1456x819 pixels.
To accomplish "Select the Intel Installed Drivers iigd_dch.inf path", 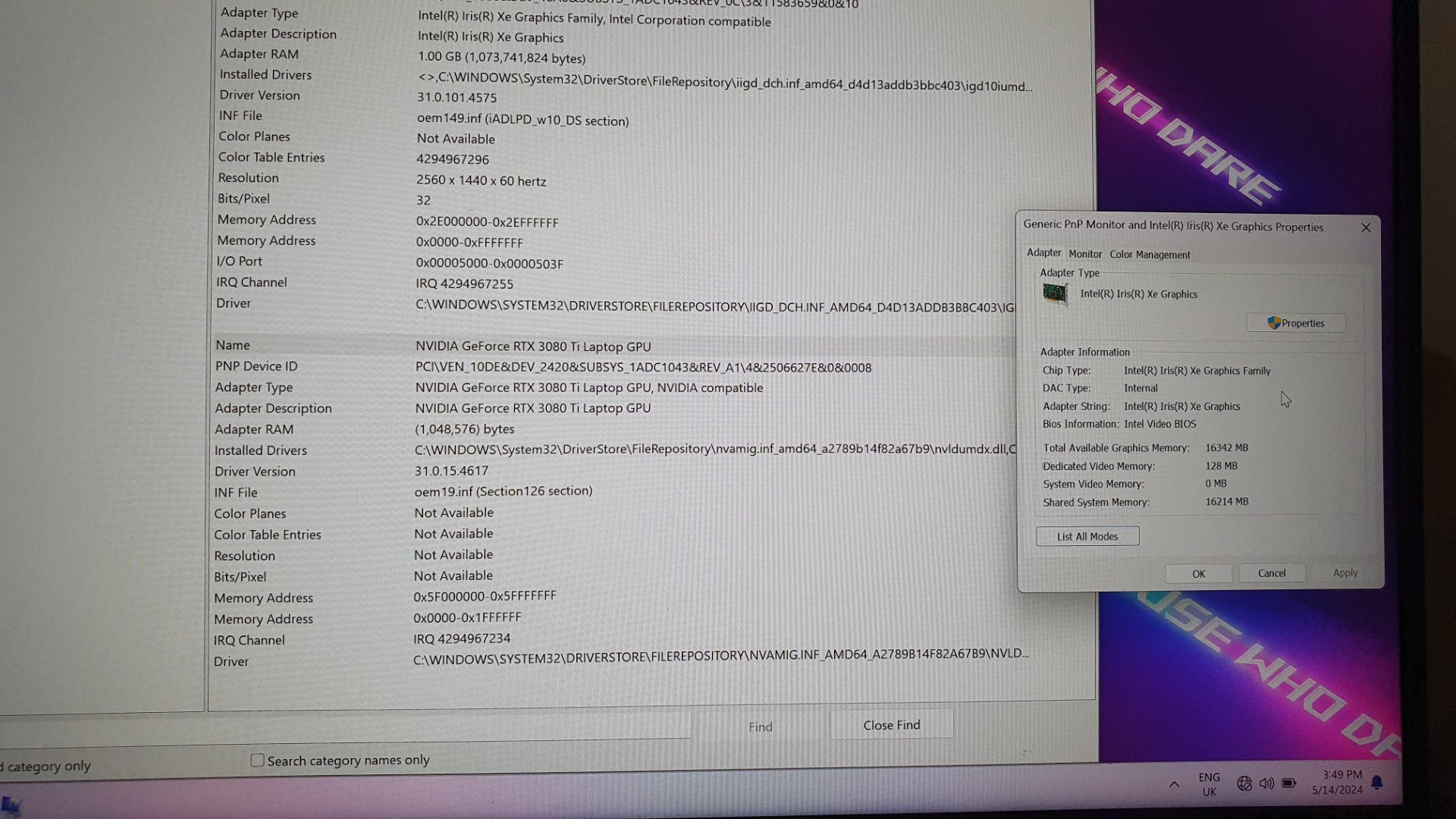I will (725, 83).
